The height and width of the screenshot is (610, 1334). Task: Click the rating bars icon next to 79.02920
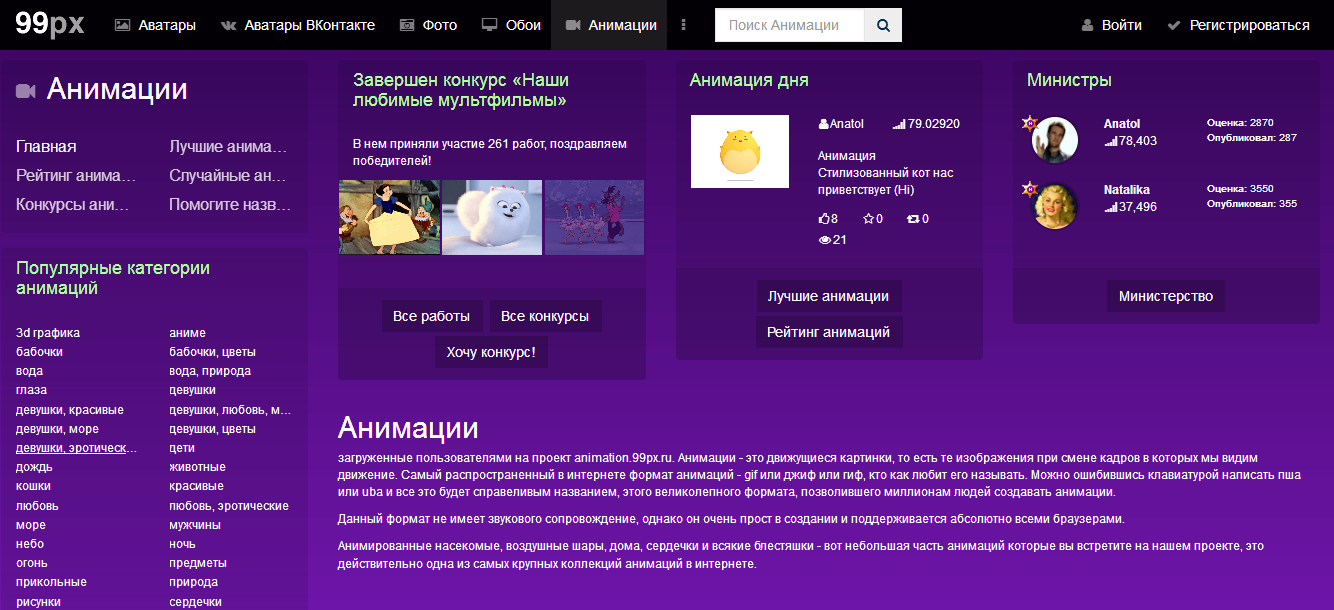click(x=899, y=124)
